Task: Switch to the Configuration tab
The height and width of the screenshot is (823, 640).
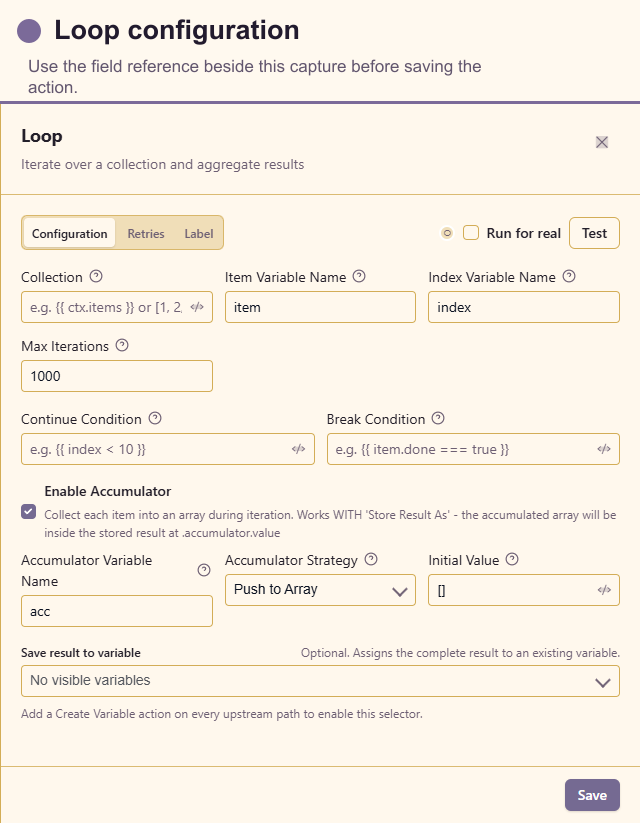Action: [69, 233]
